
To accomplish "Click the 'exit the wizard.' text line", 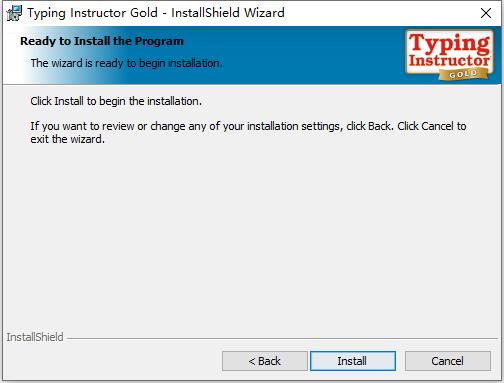I will tap(68, 139).
